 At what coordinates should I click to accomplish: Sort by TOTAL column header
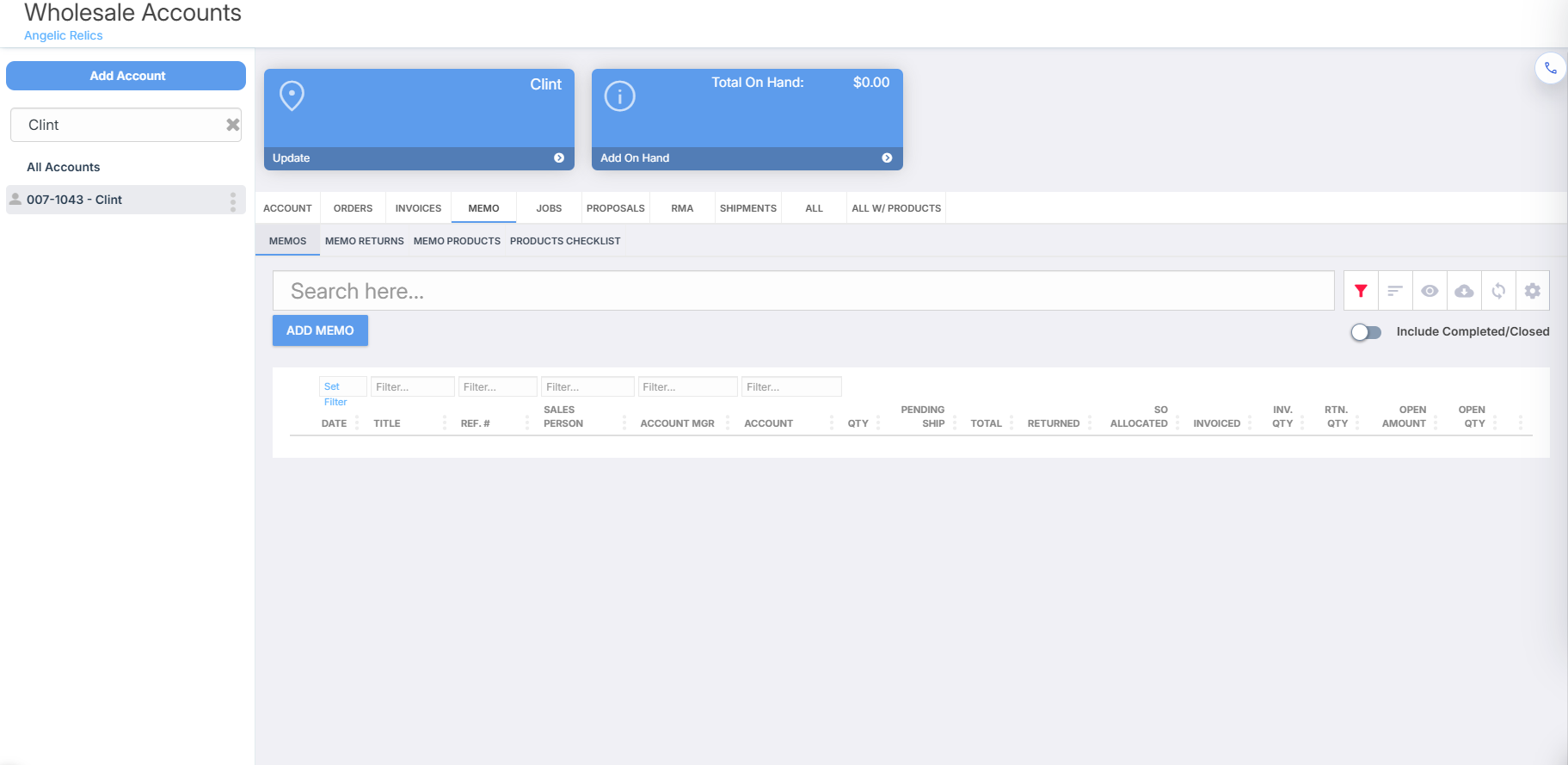986,423
